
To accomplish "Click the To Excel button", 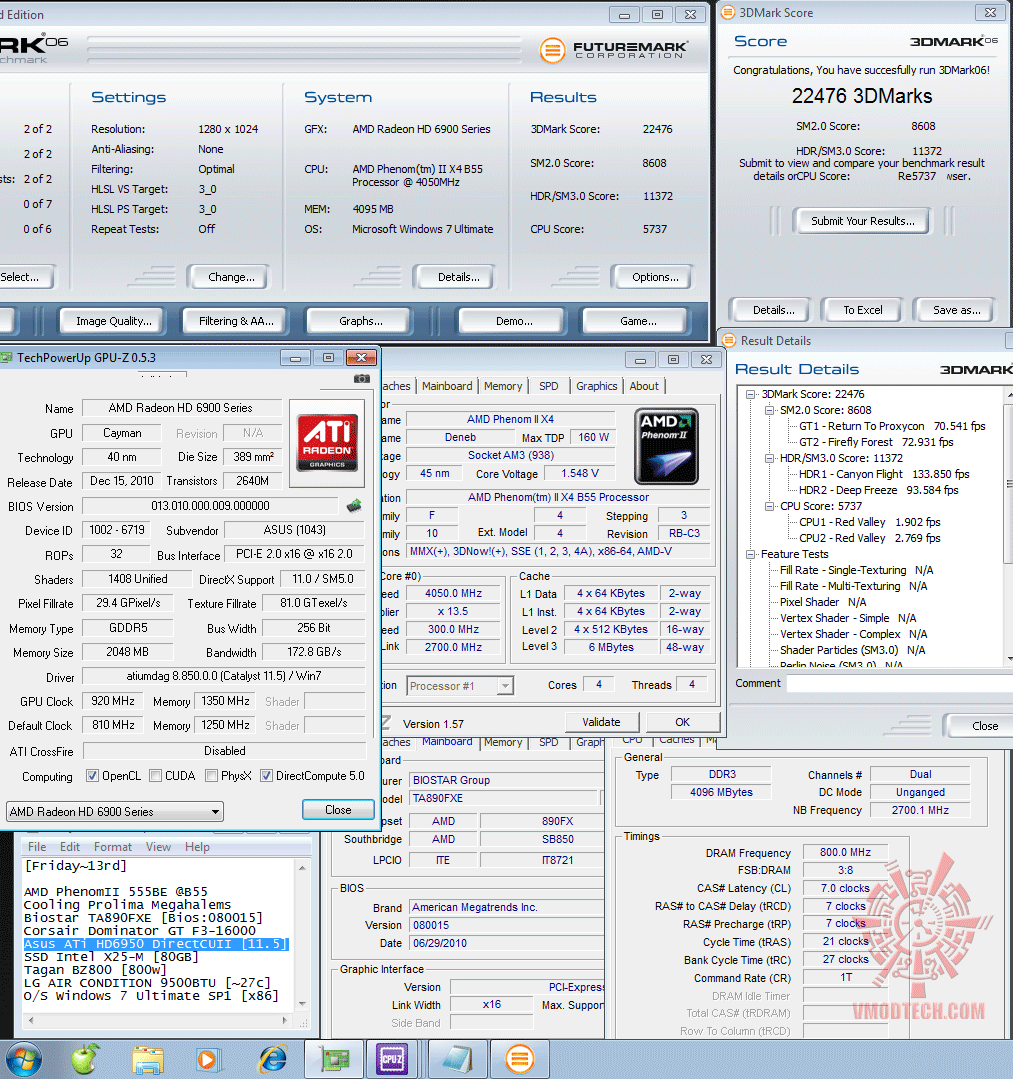I will click(863, 310).
